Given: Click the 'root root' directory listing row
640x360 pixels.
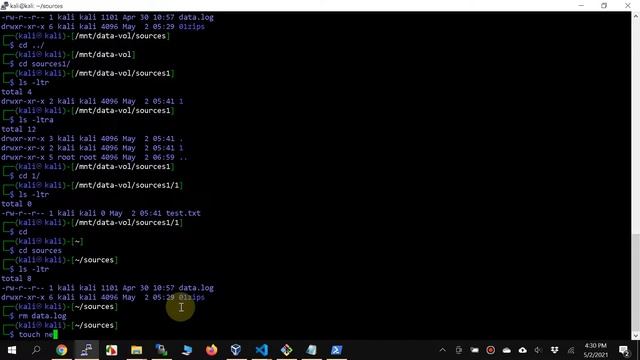Looking at the screenshot, I should [94, 157].
